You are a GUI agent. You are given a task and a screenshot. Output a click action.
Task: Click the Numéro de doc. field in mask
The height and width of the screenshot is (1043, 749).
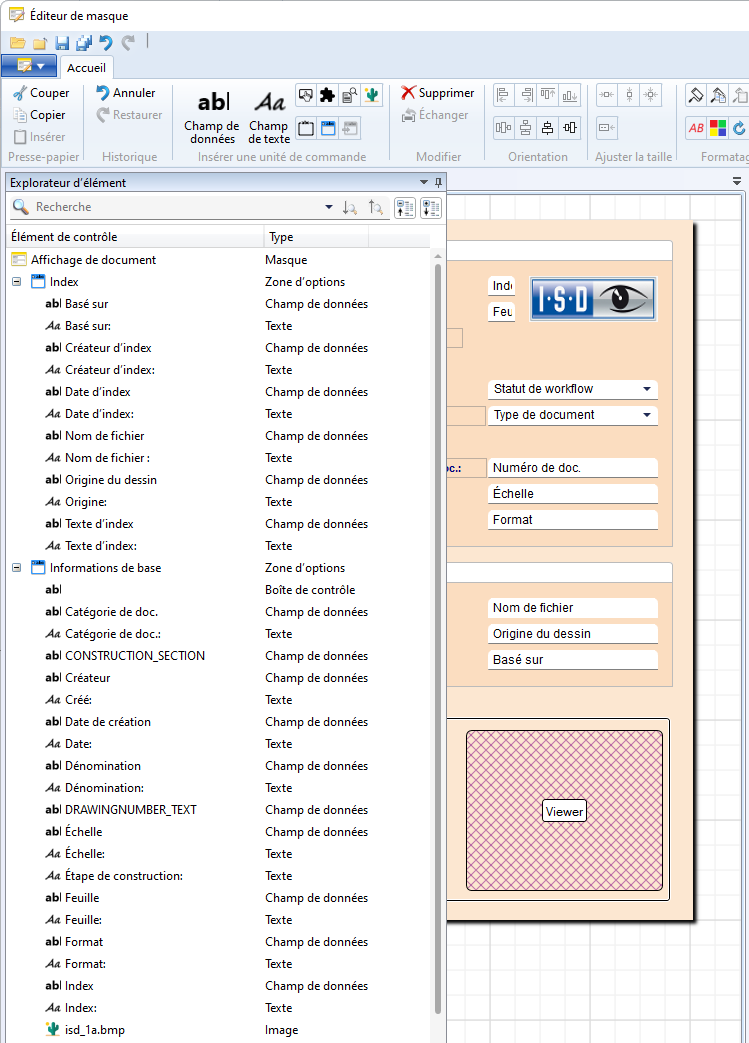pos(573,468)
